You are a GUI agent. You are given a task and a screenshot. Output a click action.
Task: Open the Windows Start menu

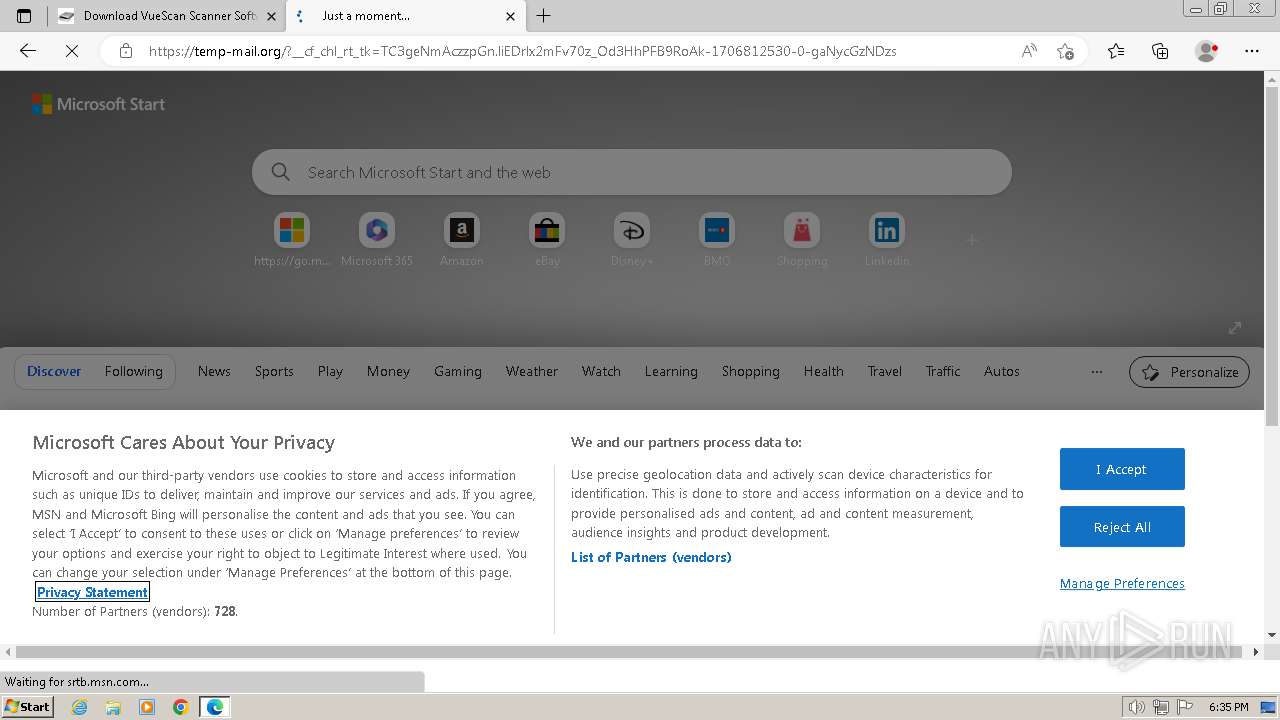28,707
